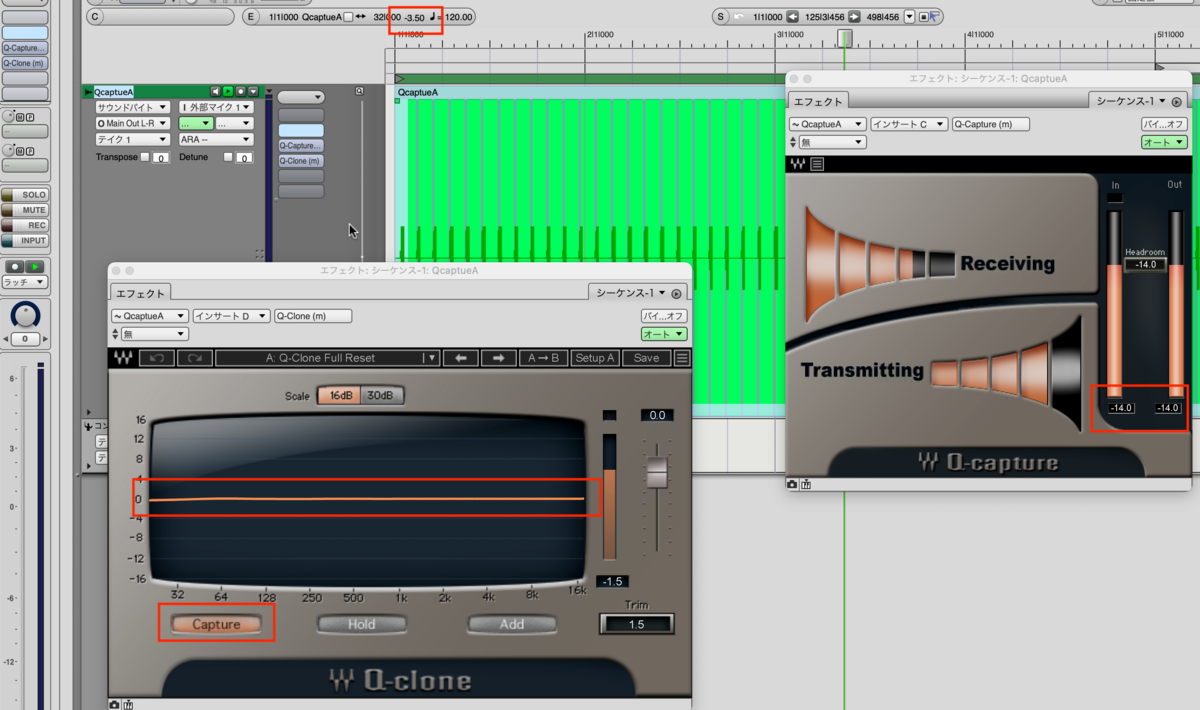Undo in the Q-Clone plugin toolbar
This screenshot has width=1200, height=710.
click(x=157, y=358)
